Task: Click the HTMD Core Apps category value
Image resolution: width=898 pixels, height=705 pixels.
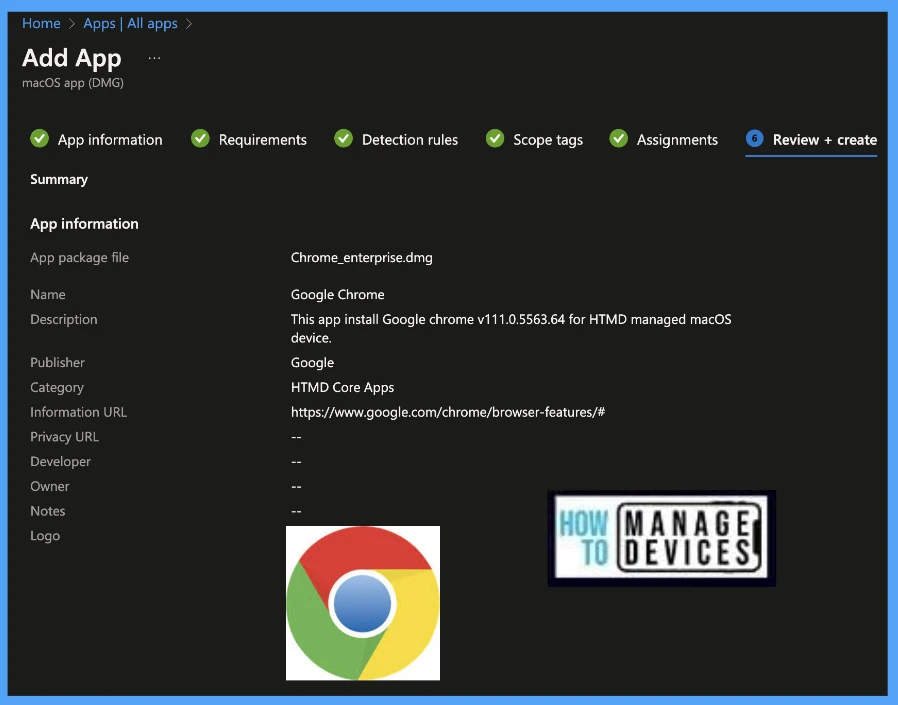Action: 342,387
